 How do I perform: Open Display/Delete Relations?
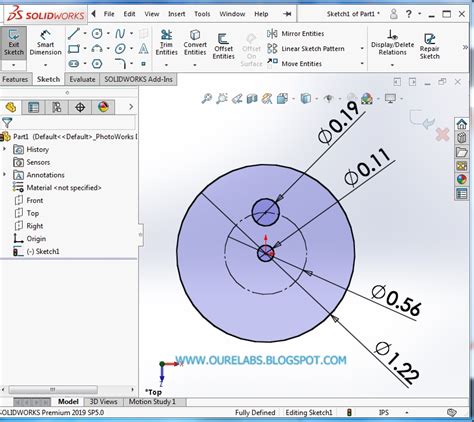click(x=392, y=43)
